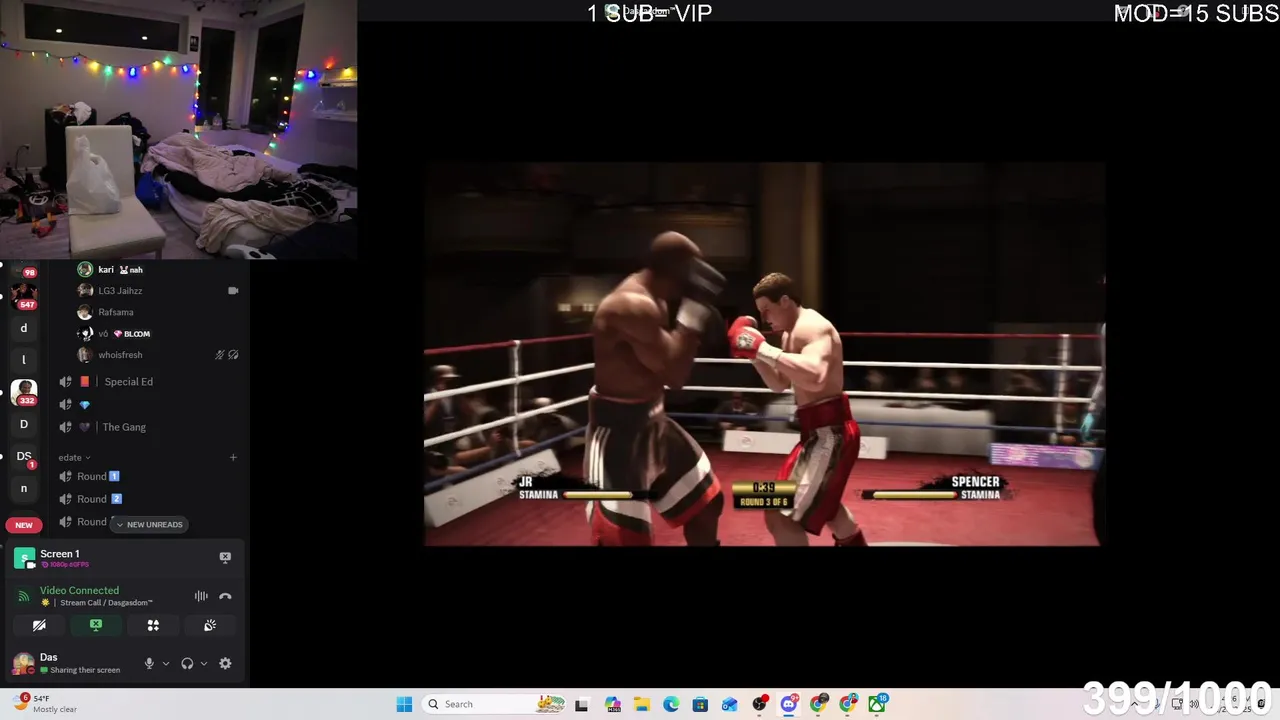1280x720 pixels.
Task: Launch Microsoft 365 Copilot from taskbar
Action: [612, 704]
